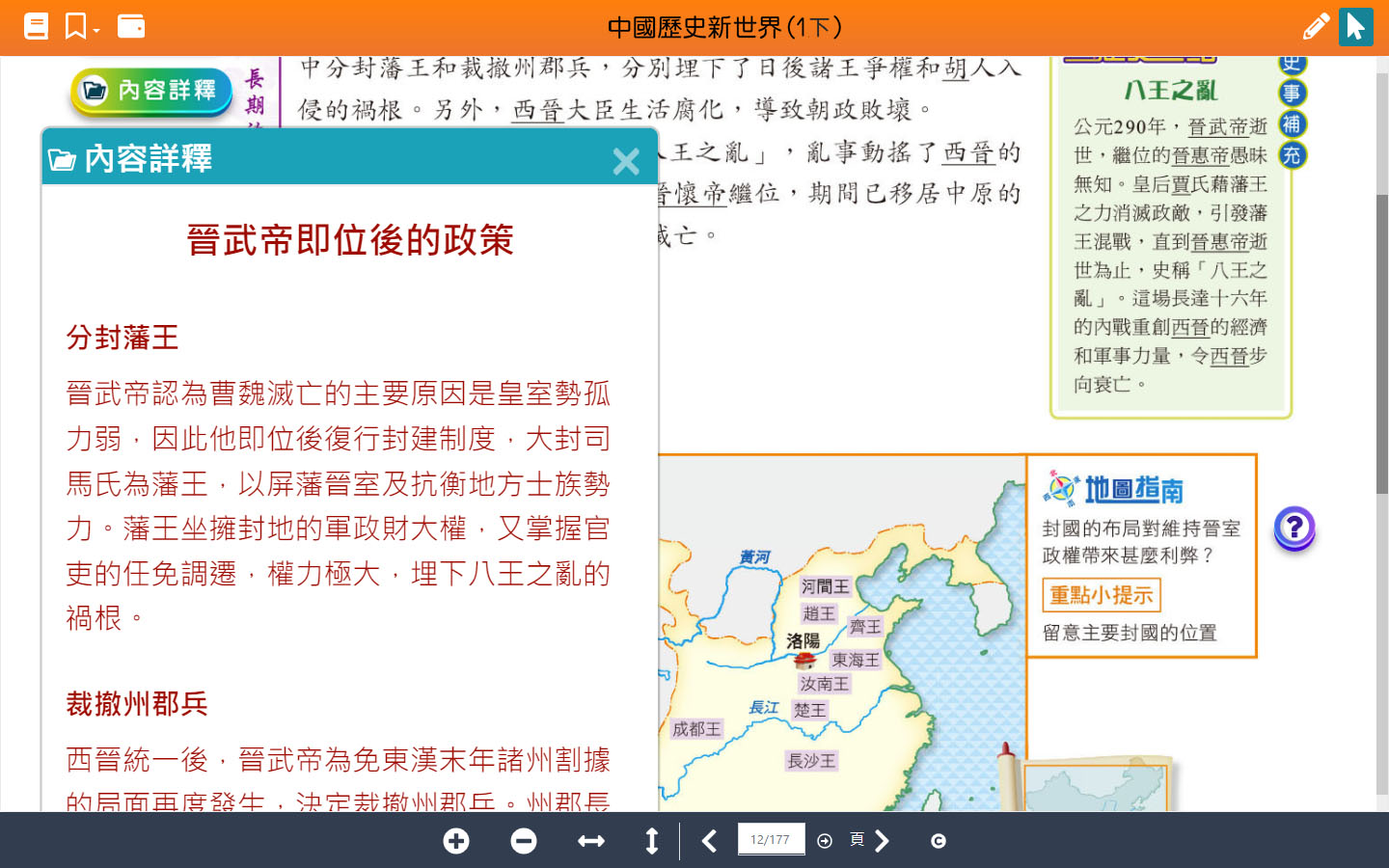Image resolution: width=1389 pixels, height=868 pixels.
Task: Open the book contents icon
Action: point(36,26)
